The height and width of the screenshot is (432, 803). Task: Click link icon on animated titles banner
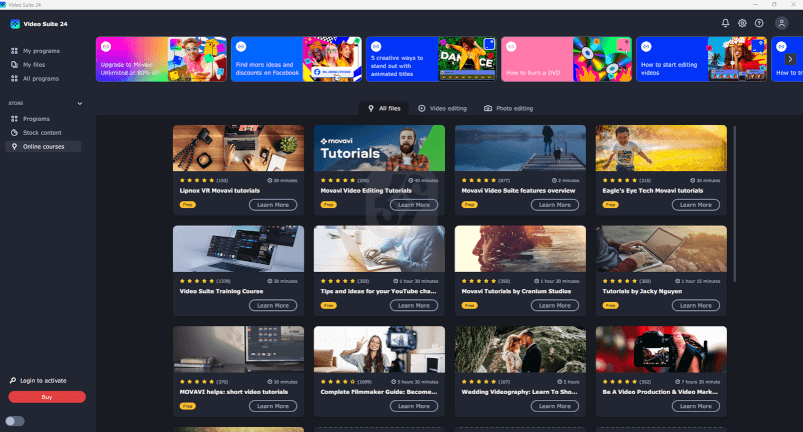376,47
